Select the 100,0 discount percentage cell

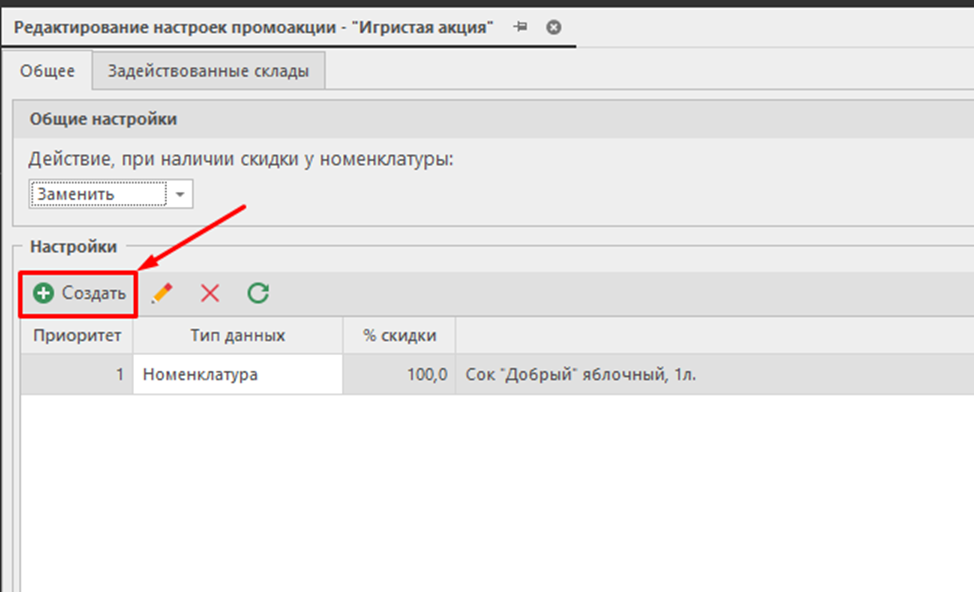[398, 375]
